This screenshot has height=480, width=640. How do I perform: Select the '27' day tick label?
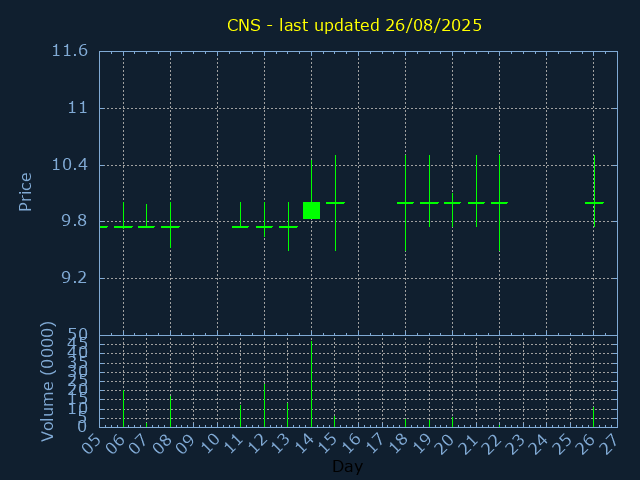[609, 443]
